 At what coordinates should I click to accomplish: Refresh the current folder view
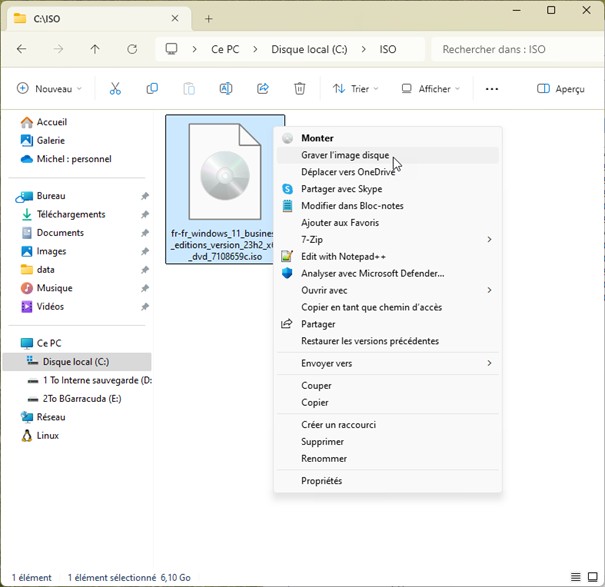tap(132, 49)
